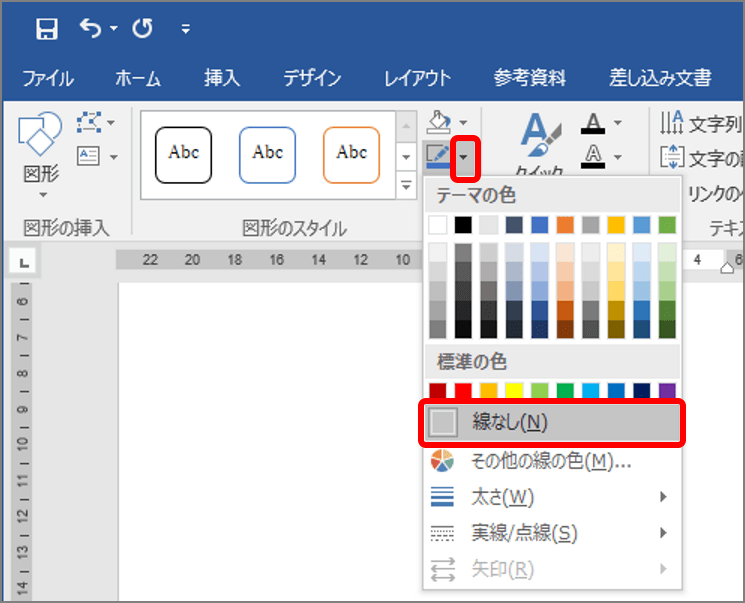The width and height of the screenshot is (745, 603).
Task: Select the black outline Abc shape style
Action: point(183,155)
